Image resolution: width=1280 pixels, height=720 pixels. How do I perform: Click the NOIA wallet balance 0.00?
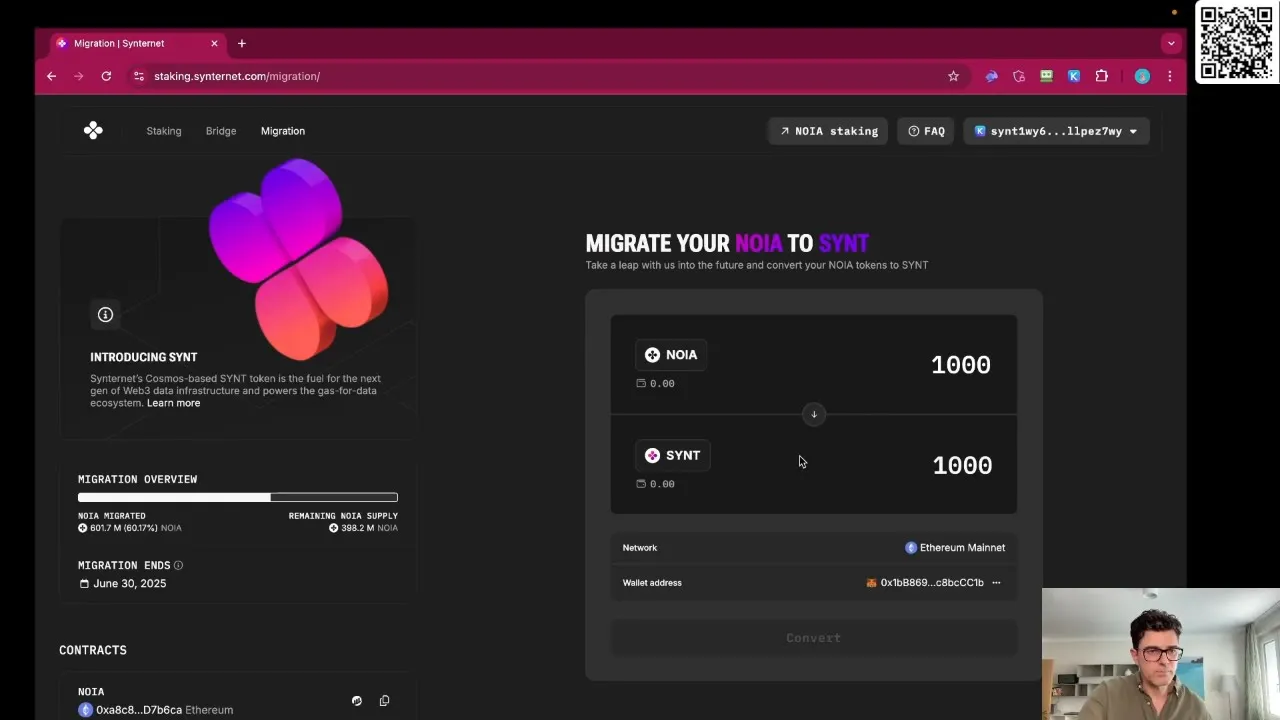pos(656,384)
